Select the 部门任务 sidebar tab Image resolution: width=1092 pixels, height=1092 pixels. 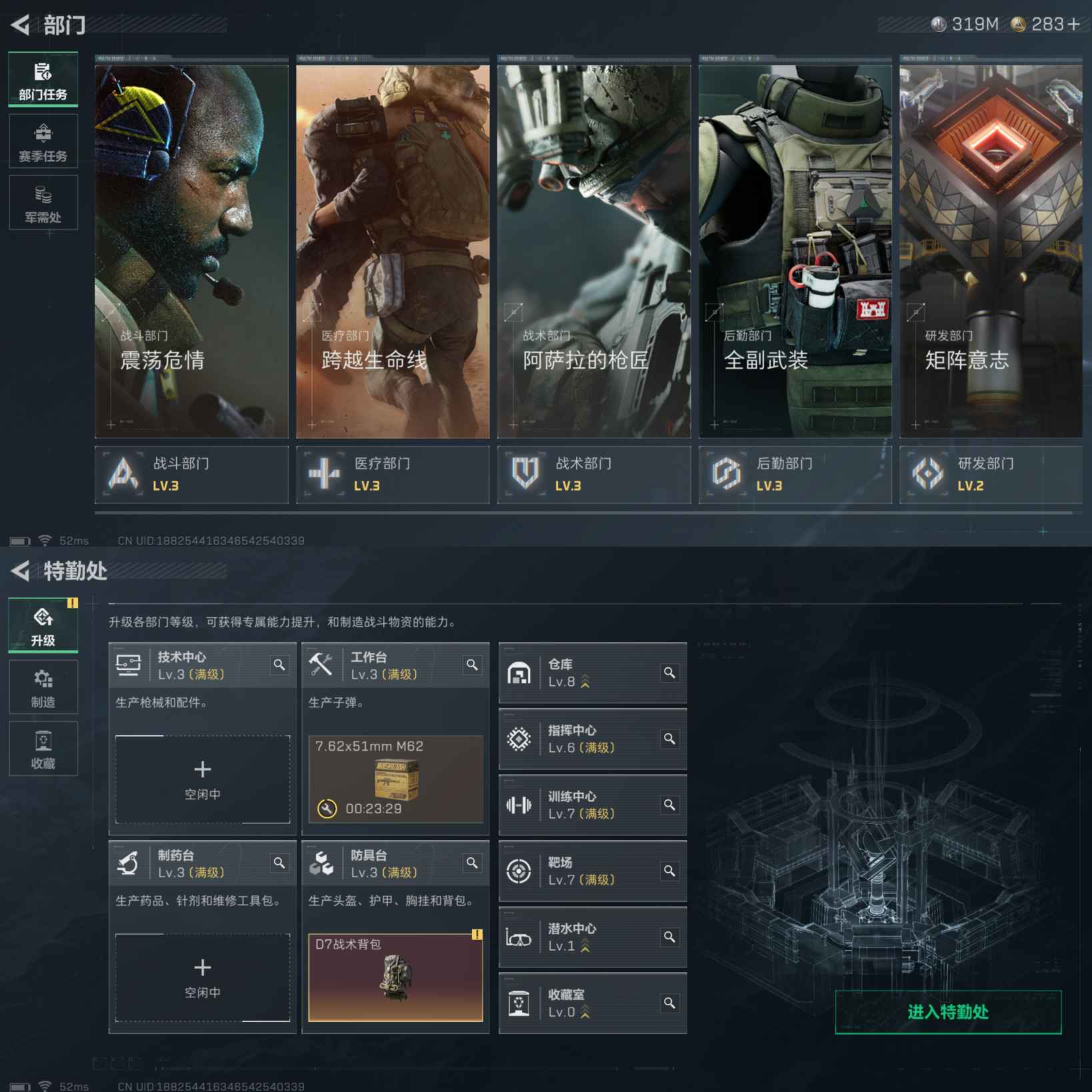[x=43, y=80]
